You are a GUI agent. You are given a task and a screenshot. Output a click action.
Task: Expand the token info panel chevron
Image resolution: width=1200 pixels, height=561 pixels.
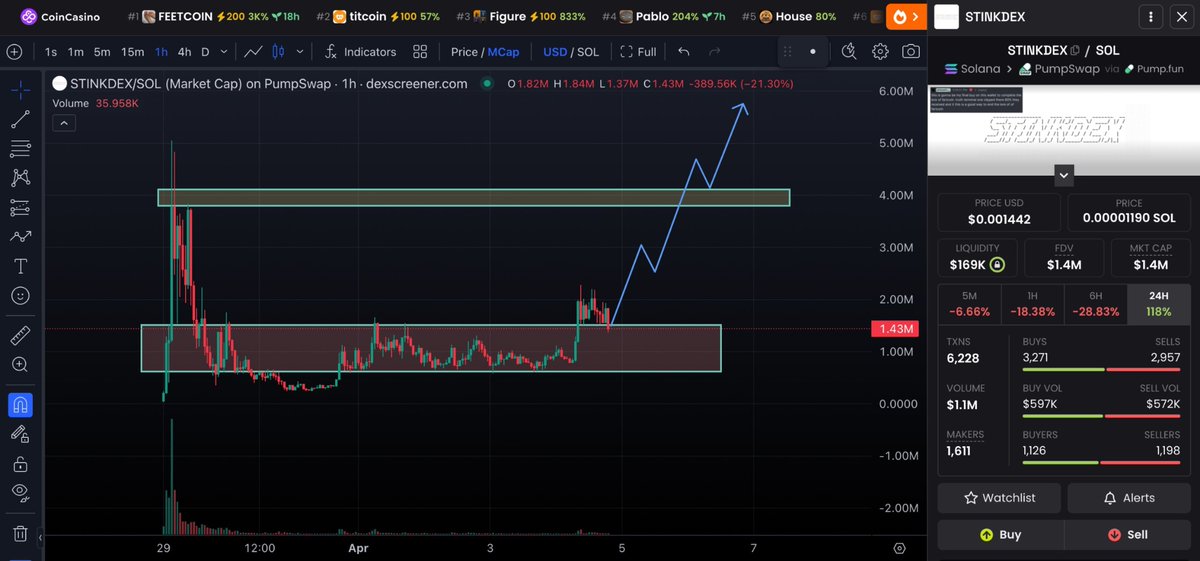point(1064,175)
